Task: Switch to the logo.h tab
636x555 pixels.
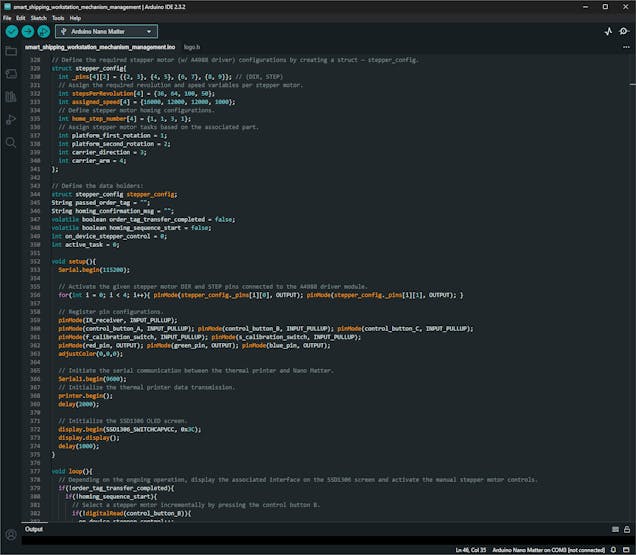Action: 191,47
